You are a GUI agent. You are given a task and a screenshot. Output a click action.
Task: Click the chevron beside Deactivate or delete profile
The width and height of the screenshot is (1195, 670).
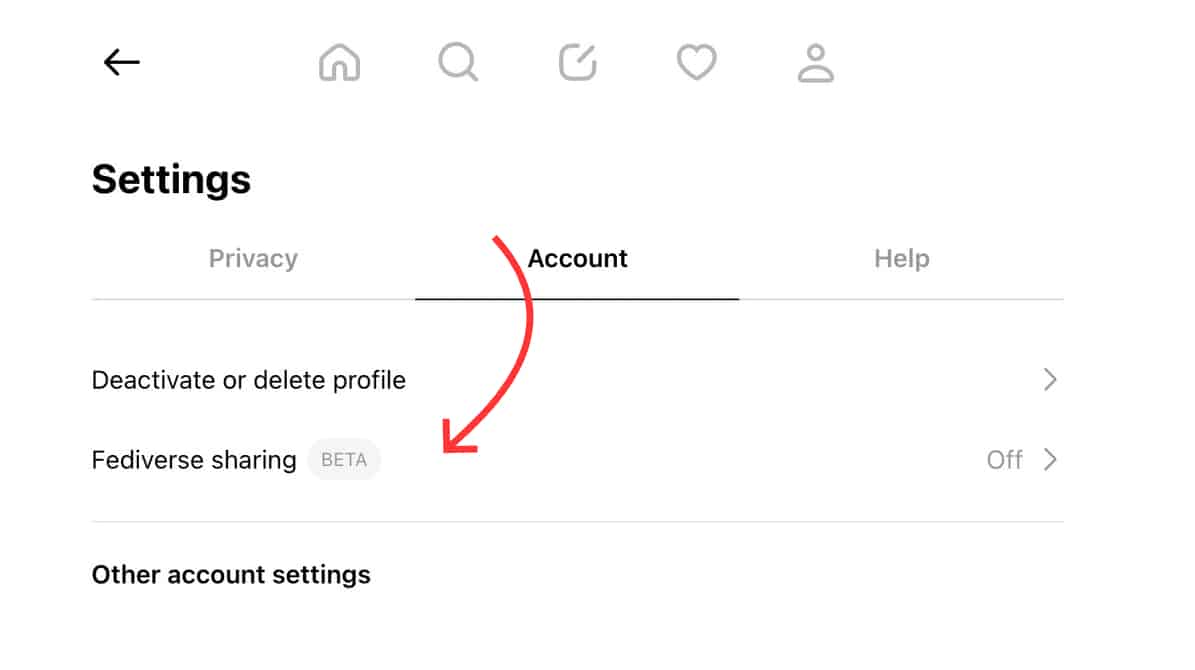point(1051,379)
